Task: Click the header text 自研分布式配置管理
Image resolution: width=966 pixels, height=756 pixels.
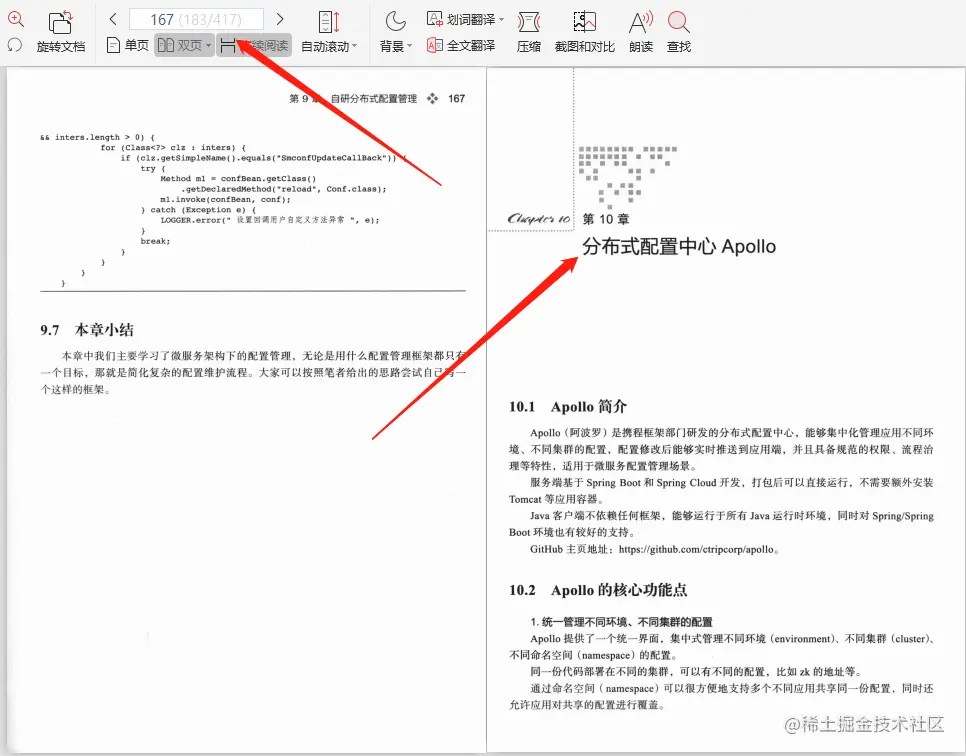Action: [x=374, y=99]
